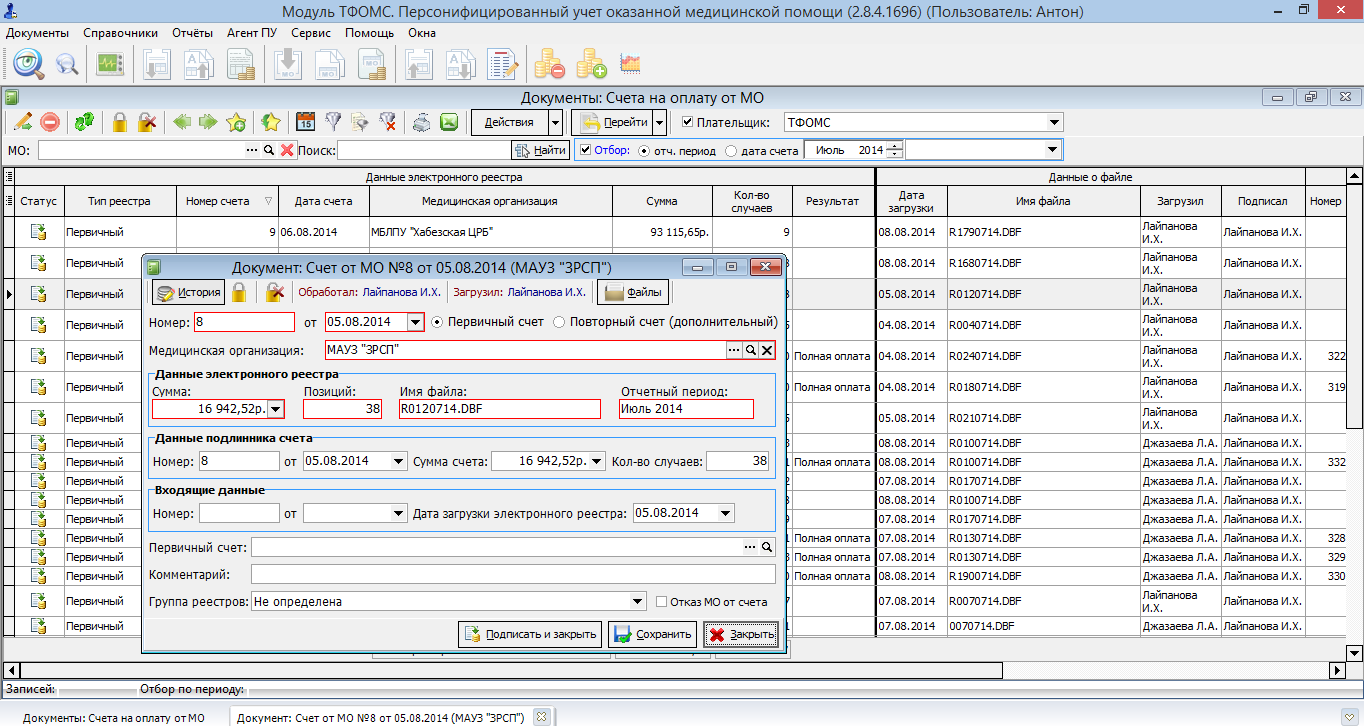Clear the Медицинская организация field with X icon
Image resolution: width=1364 pixels, height=726 pixels.
767,350
